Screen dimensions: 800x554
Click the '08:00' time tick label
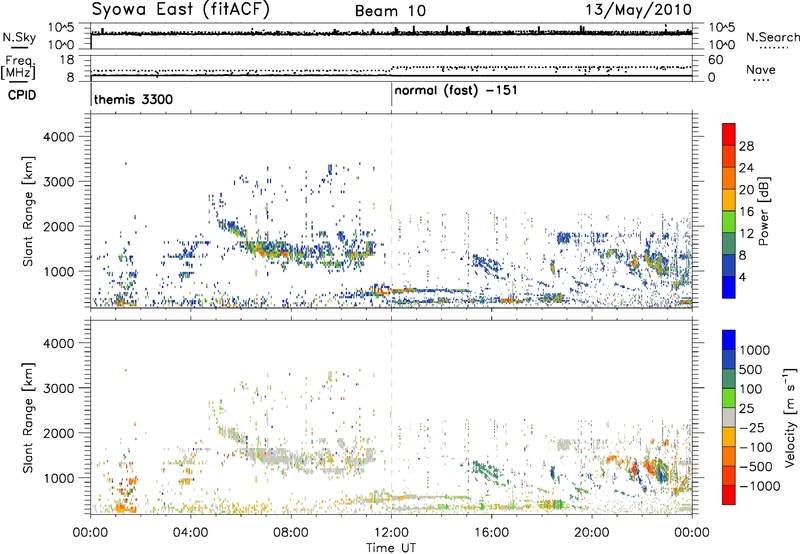coord(291,533)
